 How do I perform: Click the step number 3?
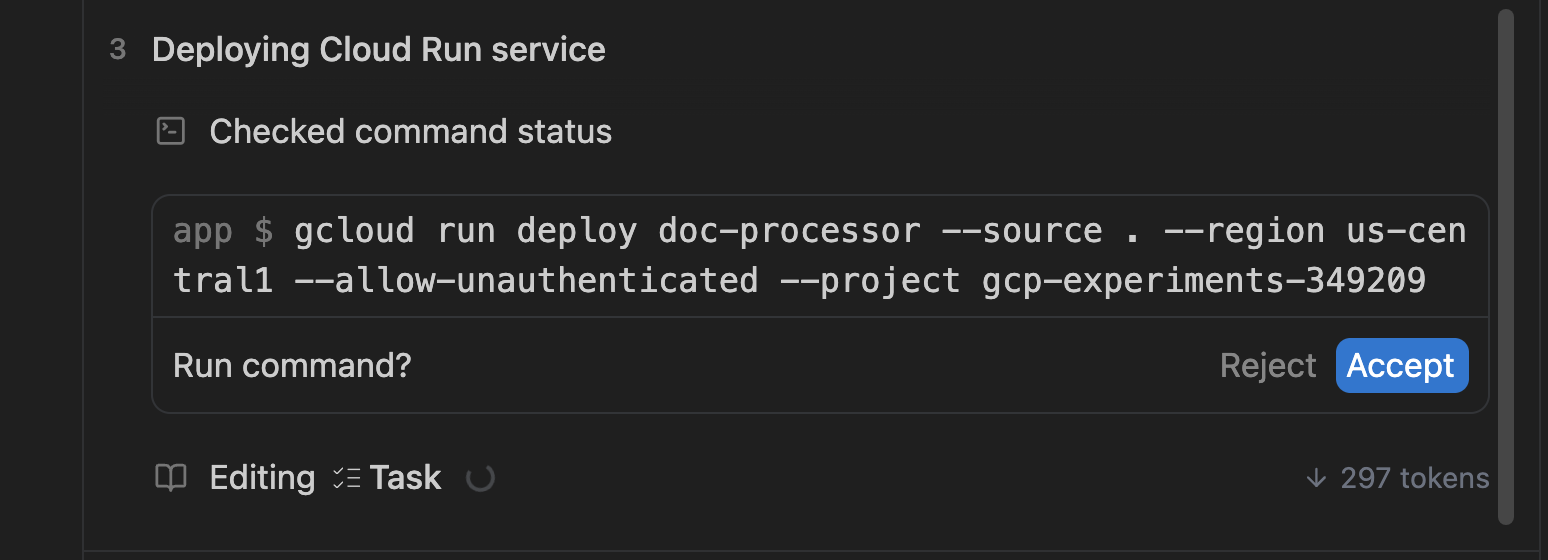pos(118,50)
